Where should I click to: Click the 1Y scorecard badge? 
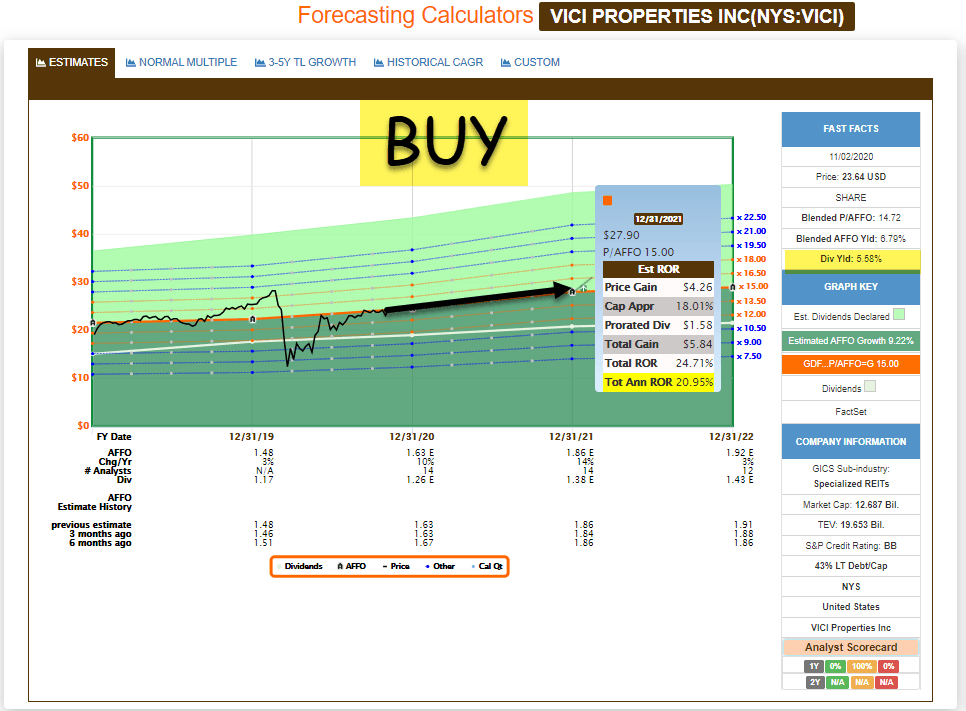(x=814, y=666)
